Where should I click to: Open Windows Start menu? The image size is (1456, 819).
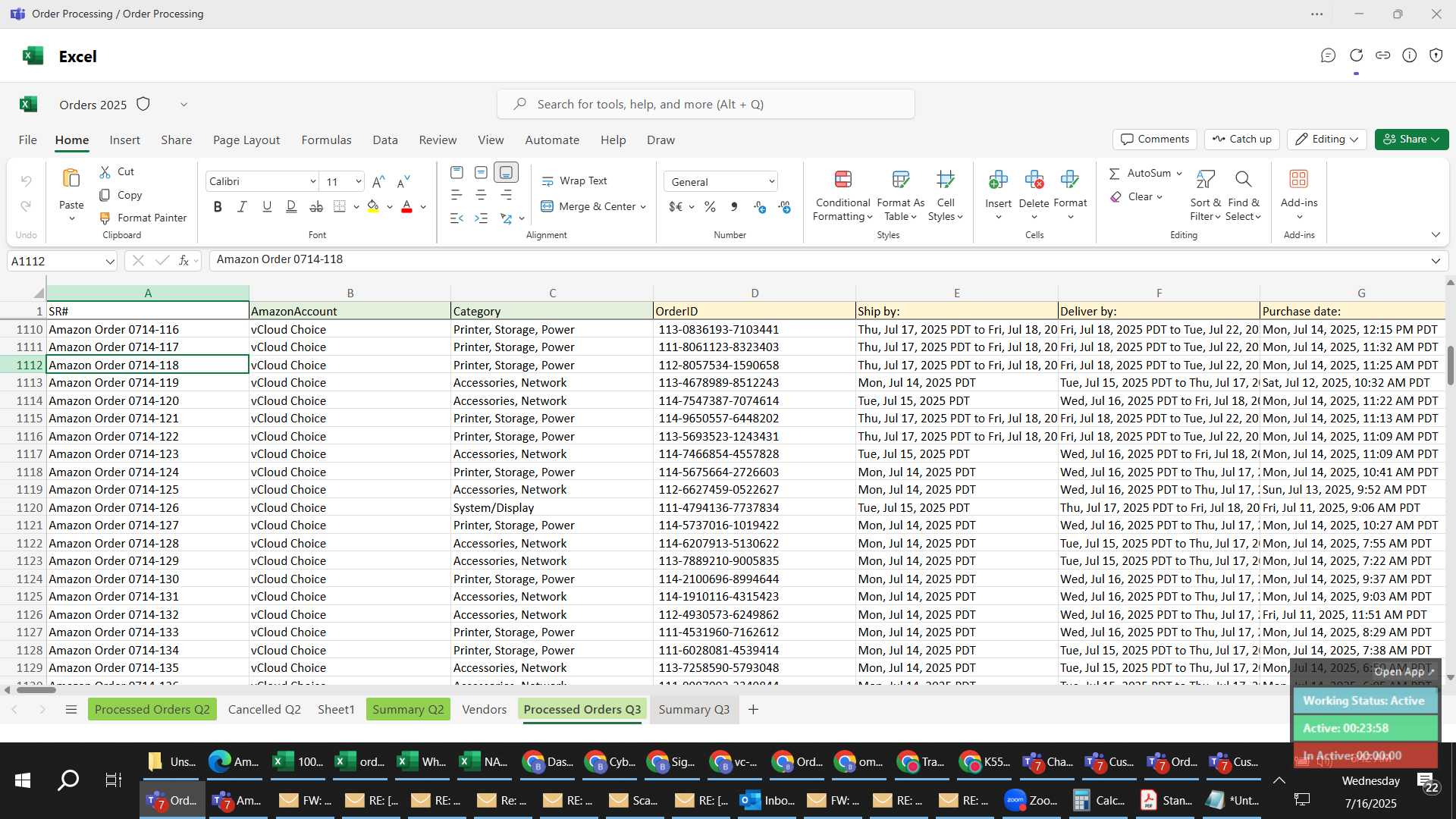tap(23, 780)
